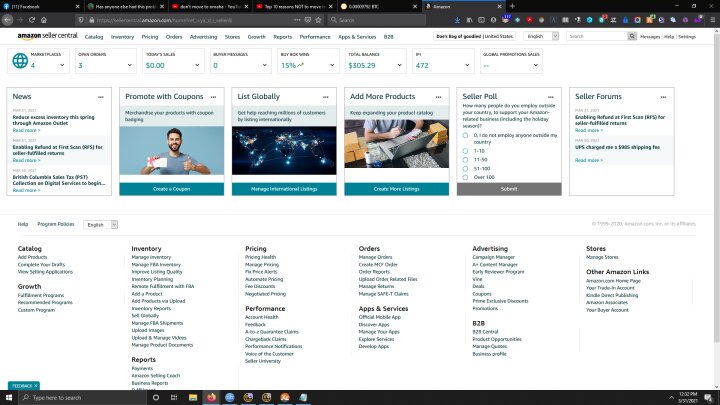Open the Pricing menu in top navigation

coord(150,37)
